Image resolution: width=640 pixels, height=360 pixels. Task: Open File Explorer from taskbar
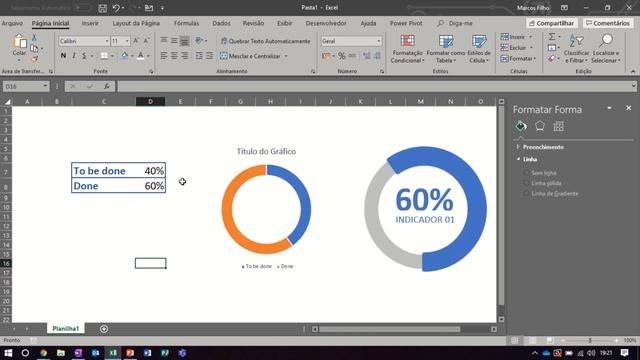click(61, 353)
